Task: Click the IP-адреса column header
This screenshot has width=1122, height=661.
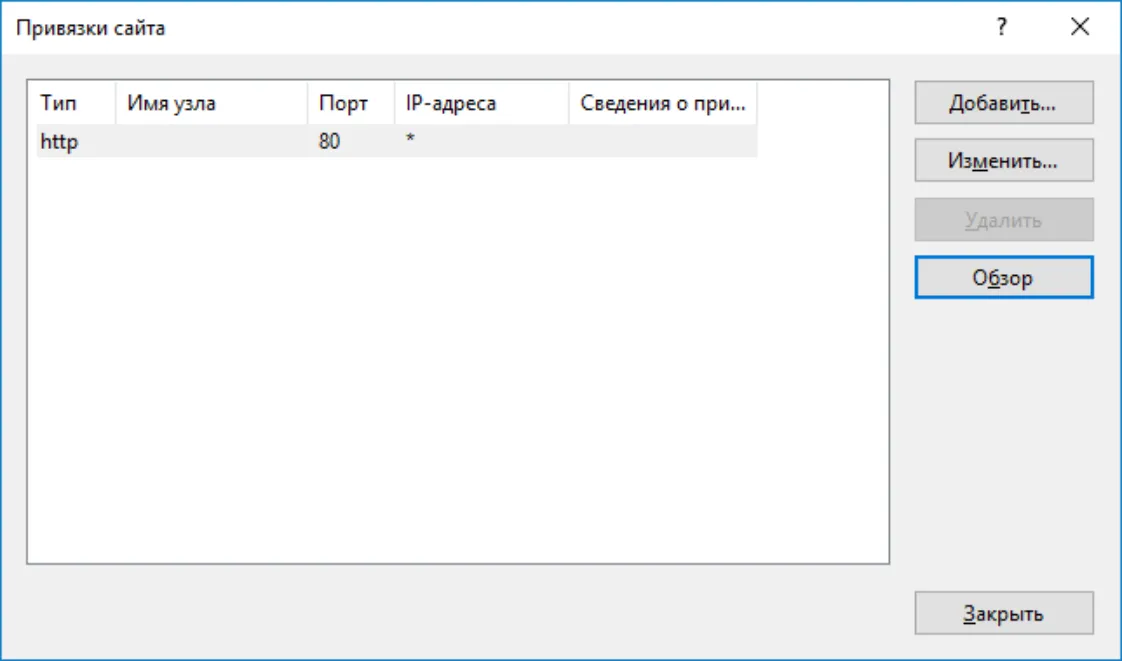Action: tap(482, 104)
